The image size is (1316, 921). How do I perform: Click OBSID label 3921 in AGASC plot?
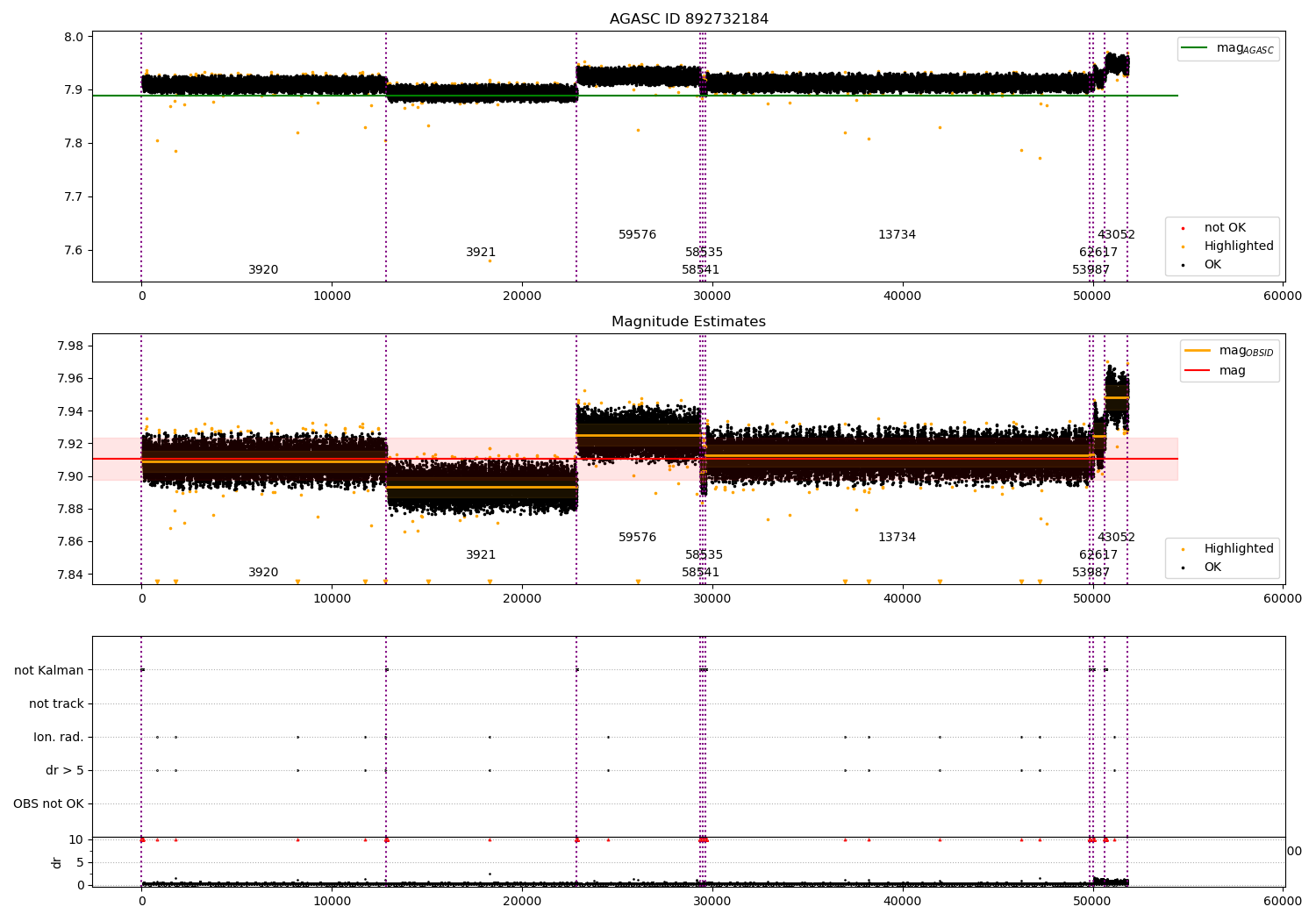tap(481, 253)
